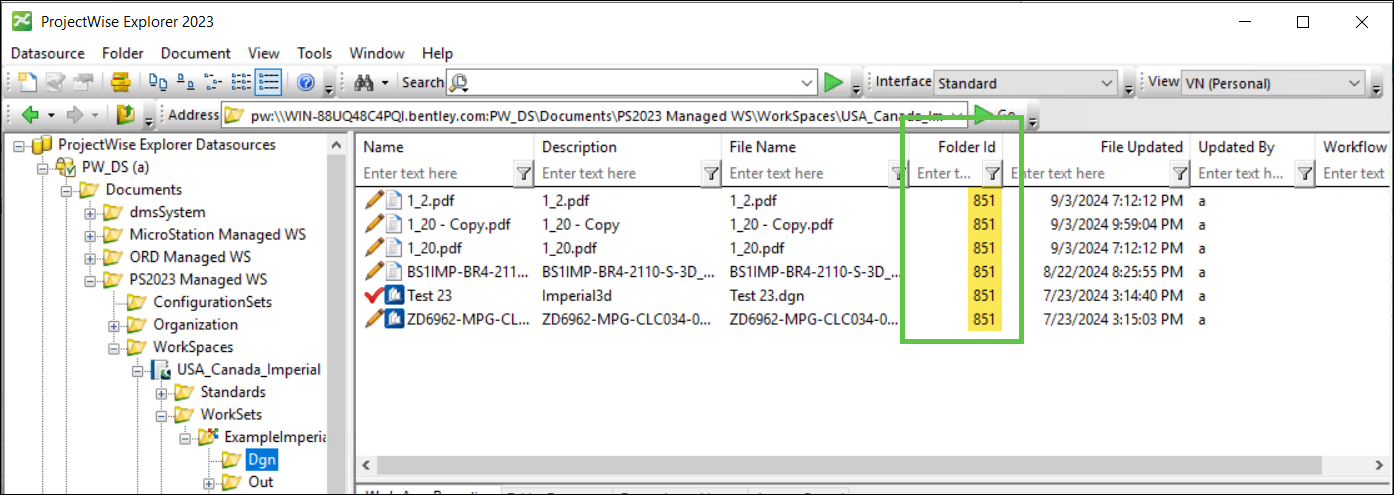This screenshot has height=495, width=1394.
Task: Expand the MicroStation Managed WS node
Action: coord(89,235)
